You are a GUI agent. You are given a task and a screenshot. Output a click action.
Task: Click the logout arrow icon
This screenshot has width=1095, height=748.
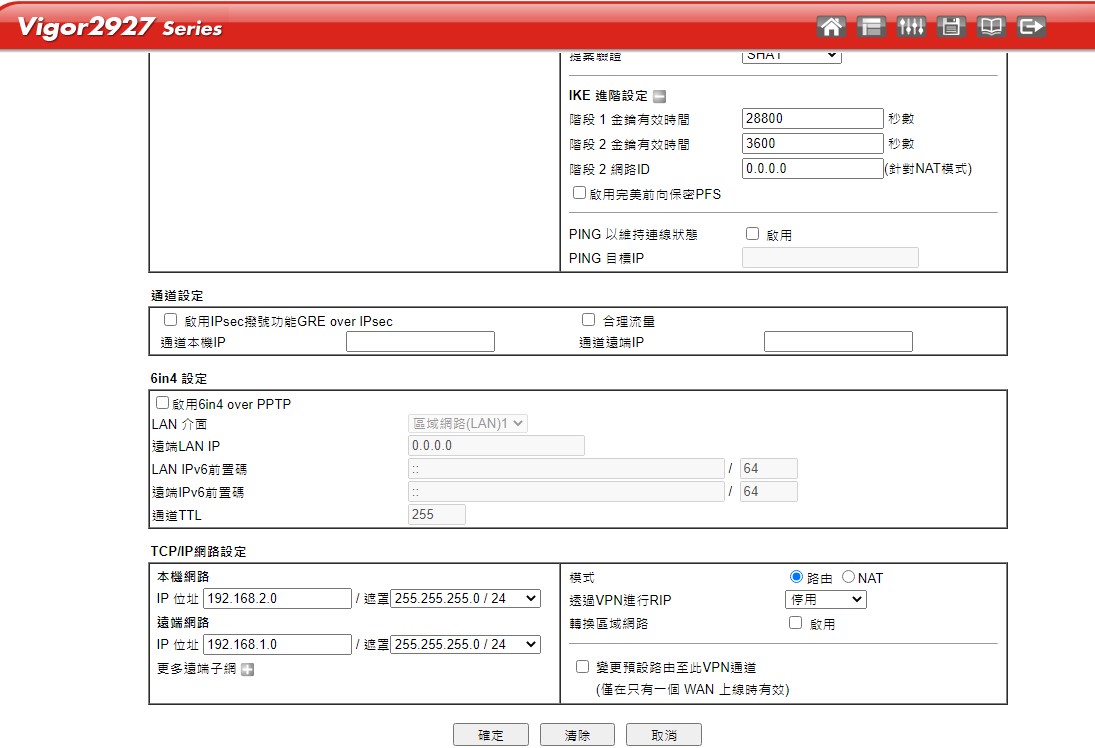coord(1031,27)
